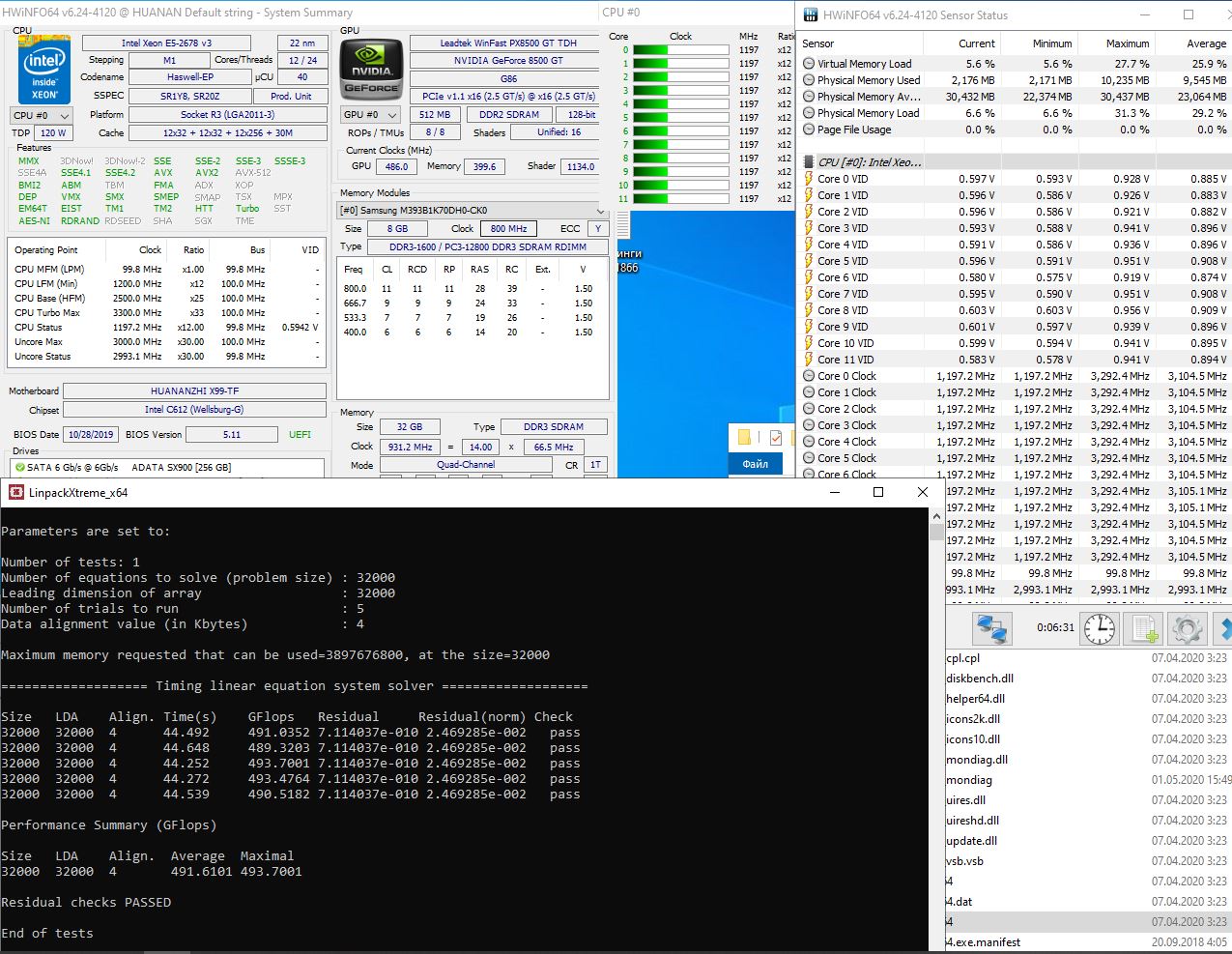This screenshot has height=954, width=1232.
Task: Click the Prod. Unit field
Action: (x=291, y=97)
